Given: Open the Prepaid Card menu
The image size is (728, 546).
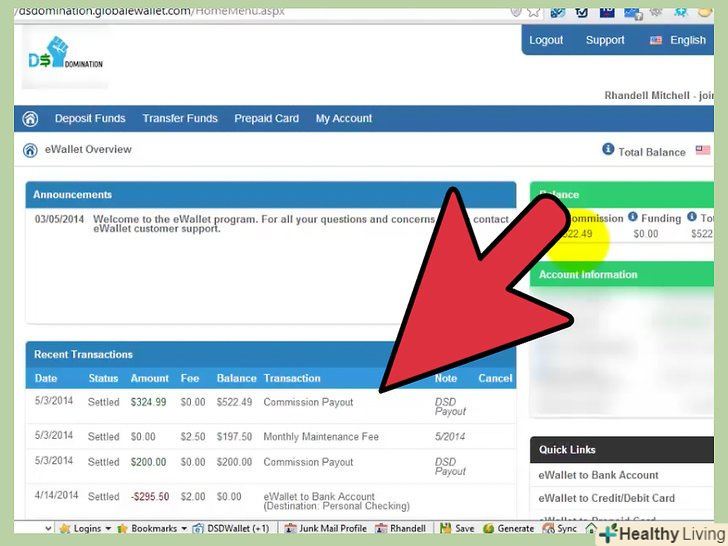Looking at the screenshot, I should coord(266,118).
